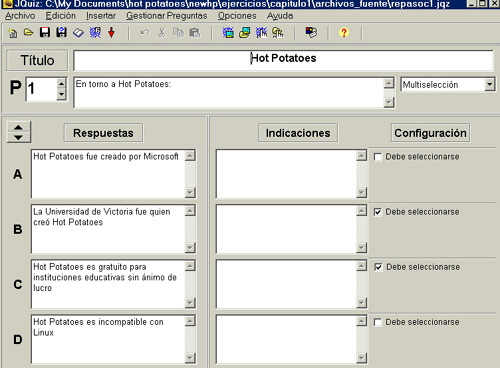The width and height of the screenshot is (500, 368).
Task: Open the Opciones menu
Action: pos(237,16)
